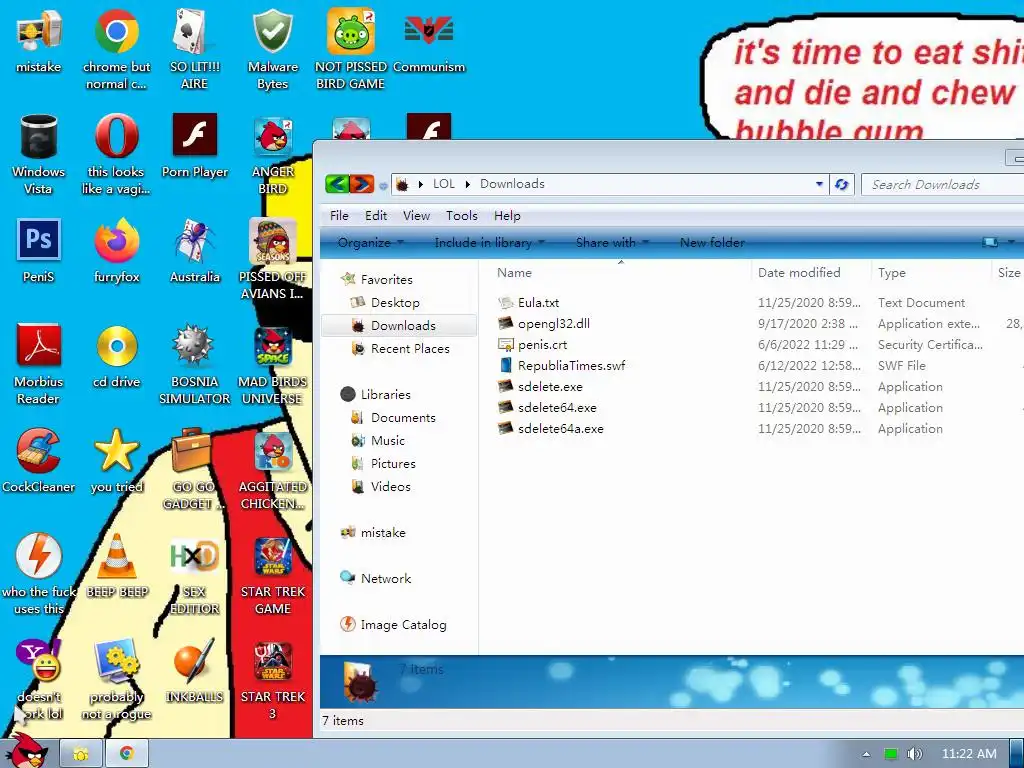Sort by the Type column header
This screenshot has height=768, width=1024.
click(x=931, y=272)
